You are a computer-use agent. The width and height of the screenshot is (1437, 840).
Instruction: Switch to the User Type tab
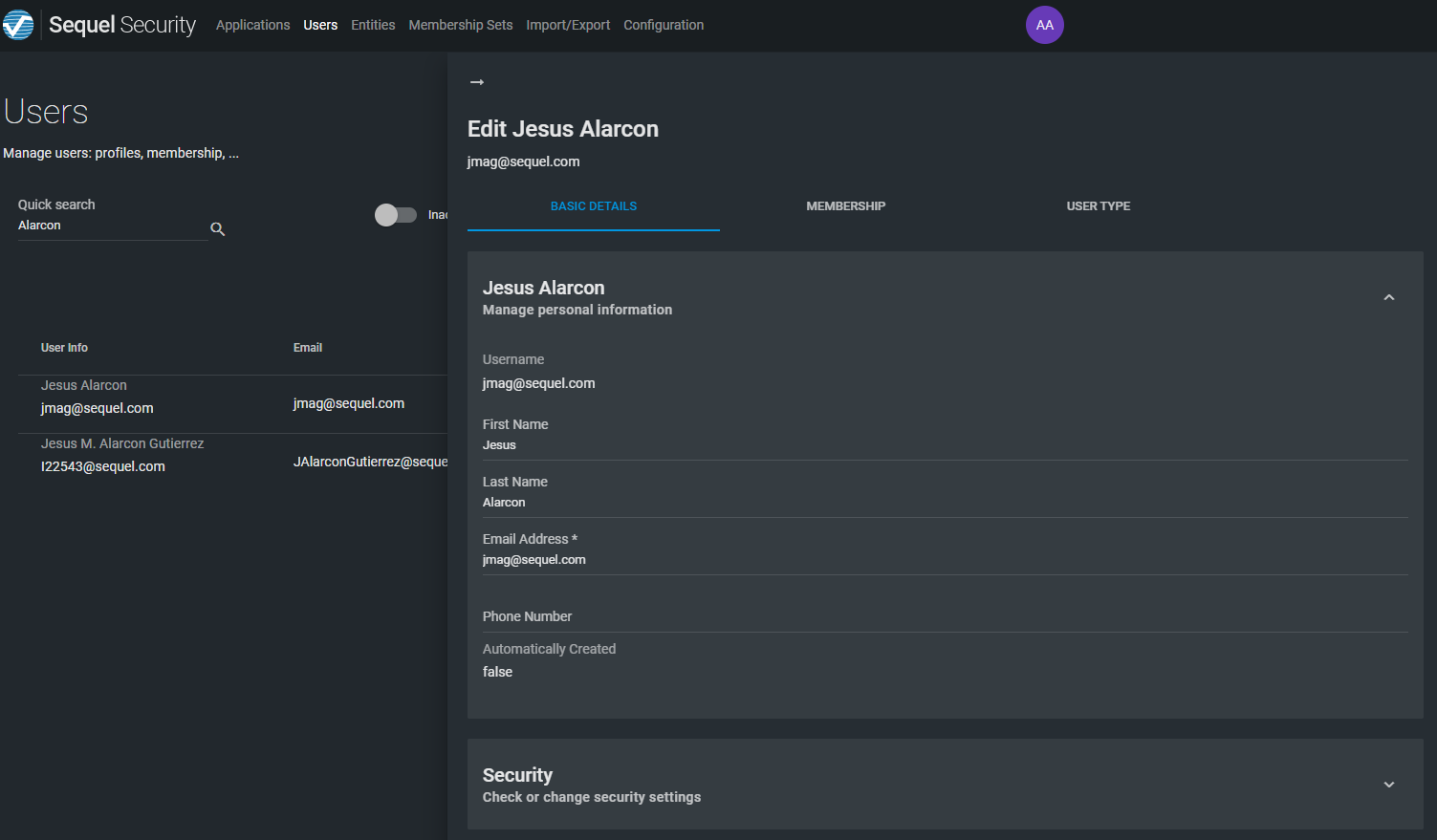point(1098,206)
